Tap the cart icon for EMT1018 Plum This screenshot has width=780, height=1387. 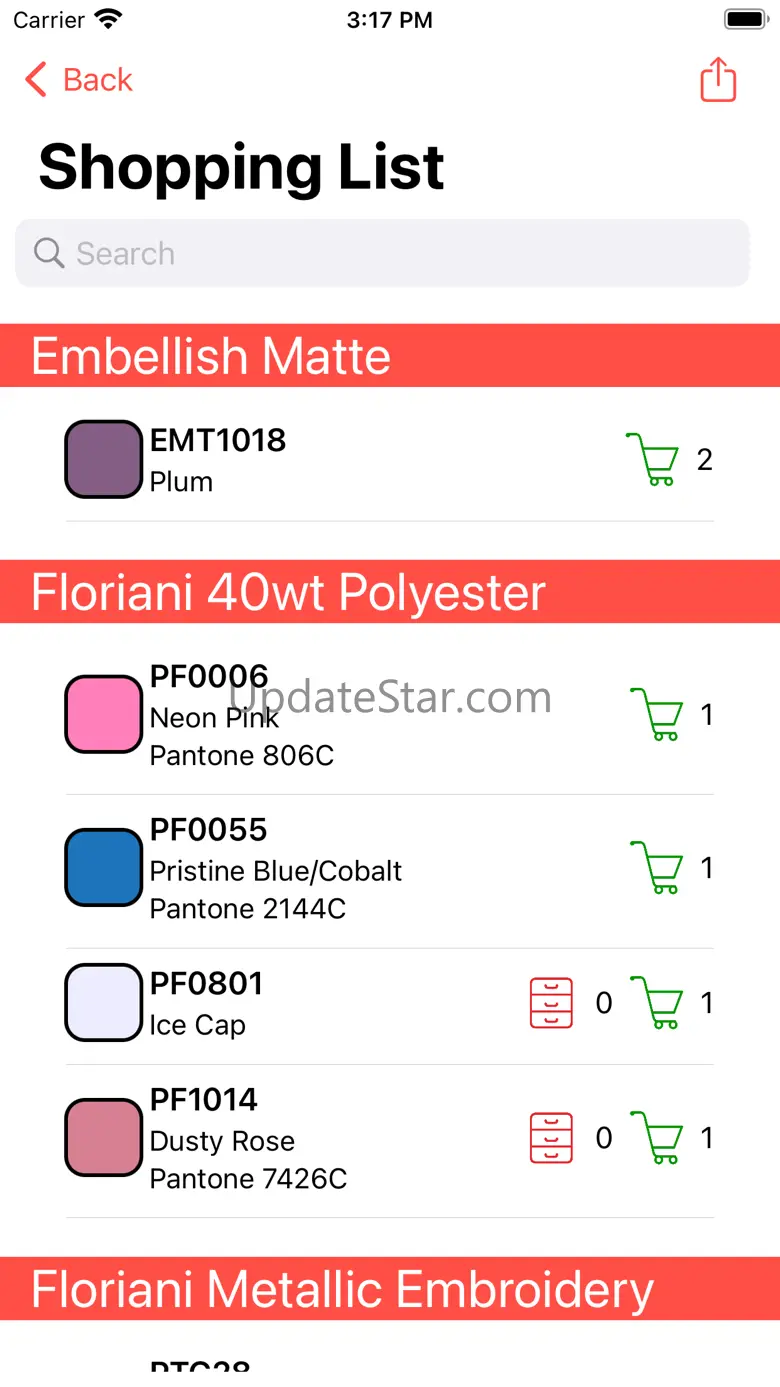coord(651,460)
